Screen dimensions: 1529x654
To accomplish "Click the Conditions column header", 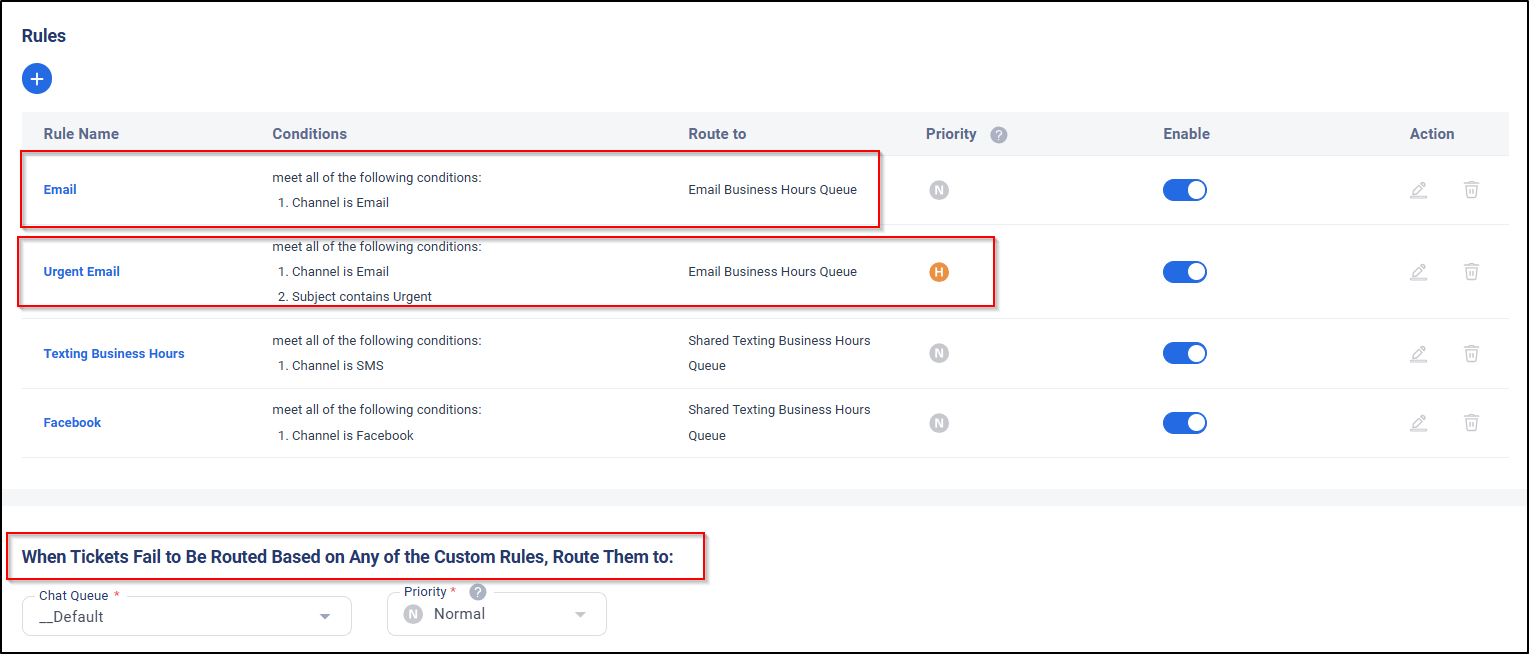I will click(x=310, y=134).
